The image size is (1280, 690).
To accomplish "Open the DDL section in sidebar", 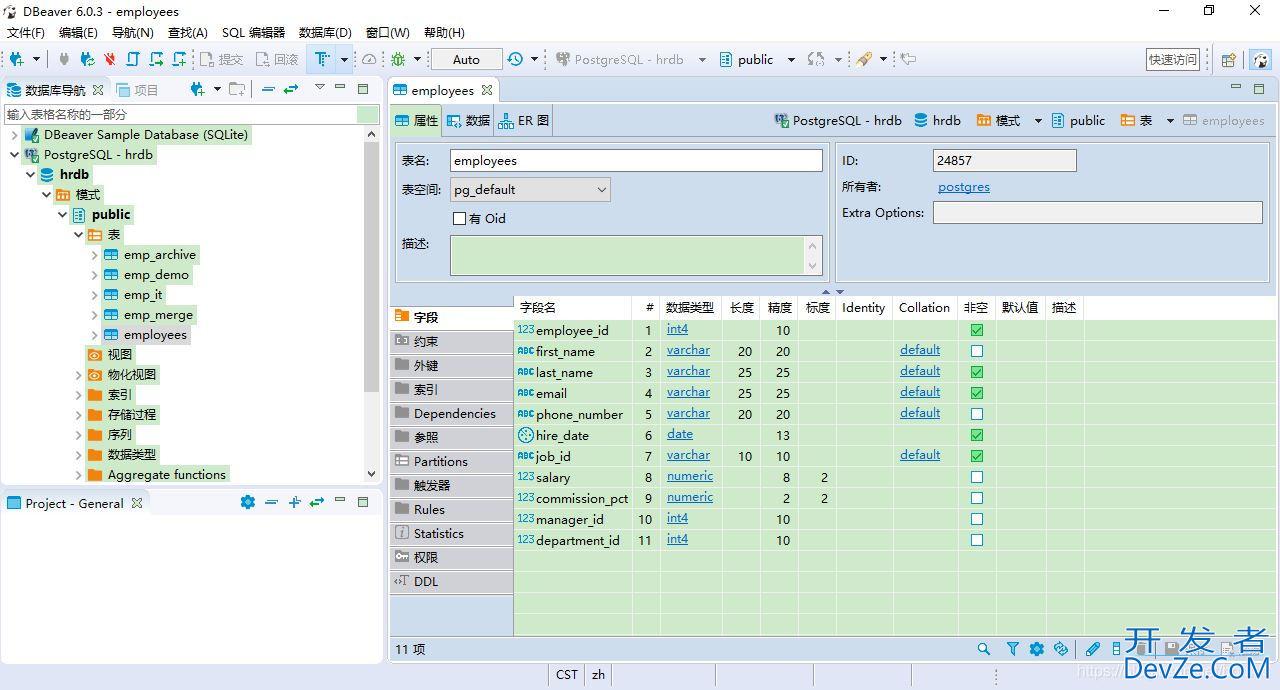I will 452,581.
